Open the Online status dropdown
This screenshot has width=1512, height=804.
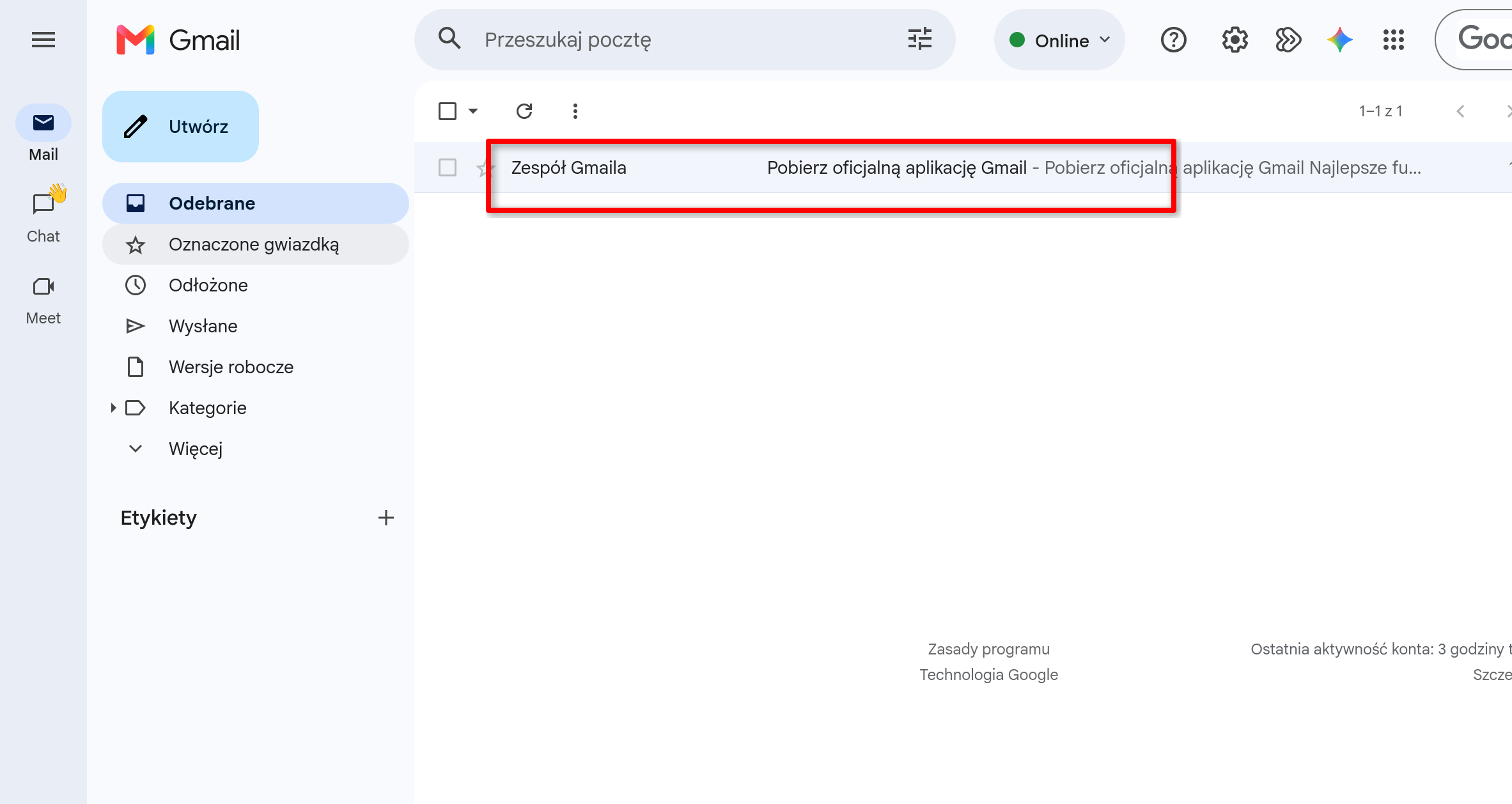(1059, 40)
